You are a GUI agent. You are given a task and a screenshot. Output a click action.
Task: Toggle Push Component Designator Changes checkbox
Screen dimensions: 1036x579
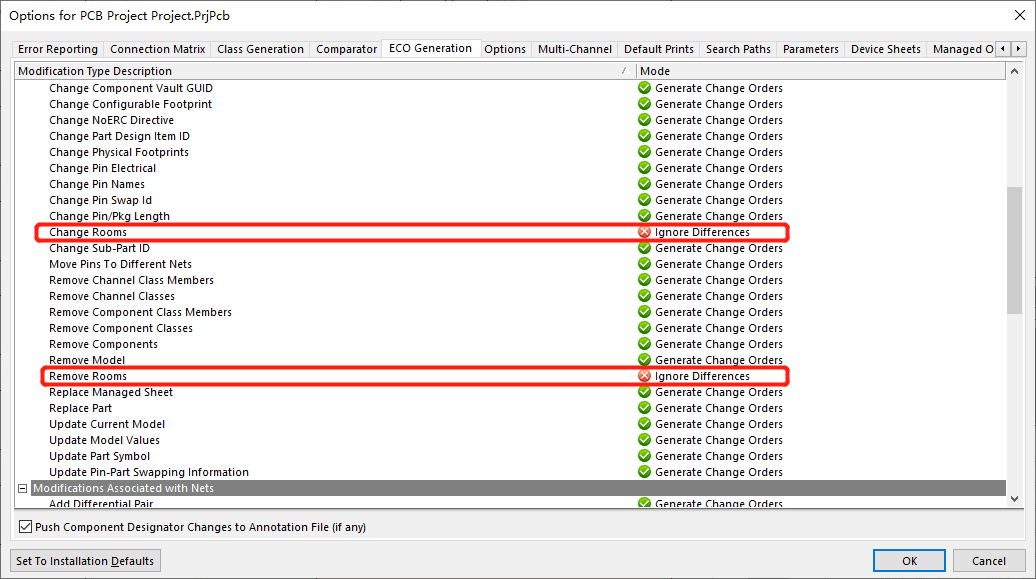[25, 527]
